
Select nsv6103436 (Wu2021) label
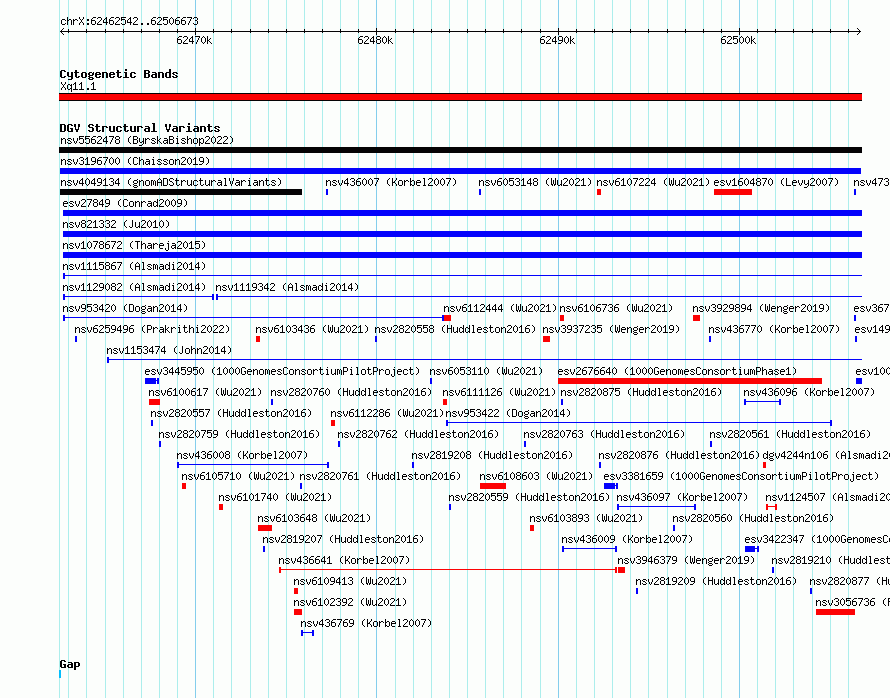coord(312,329)
